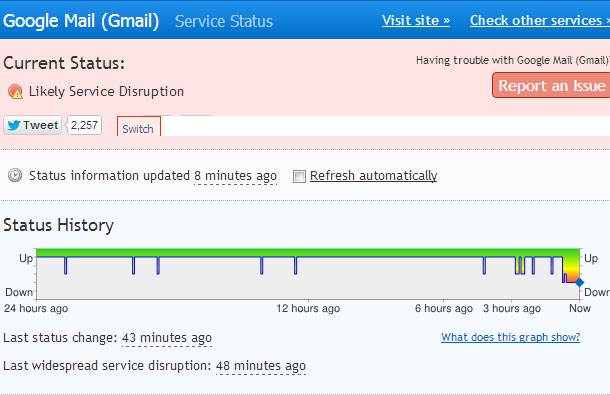Click the orange warning disruption icon
The image size is (610, 395).
tap(15, 92)
